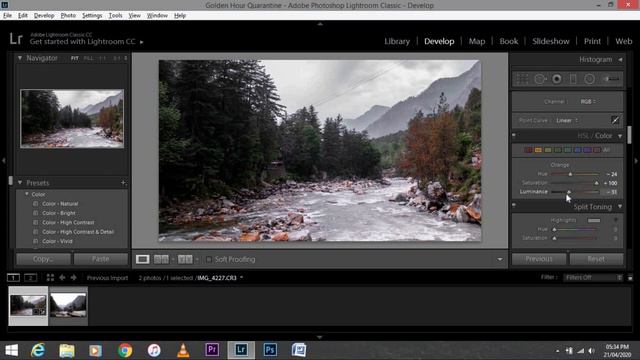The height and width of the screenshot is (360, 640).
Task: Apply Color - High Contrast preset
Action: click(68, 222)
